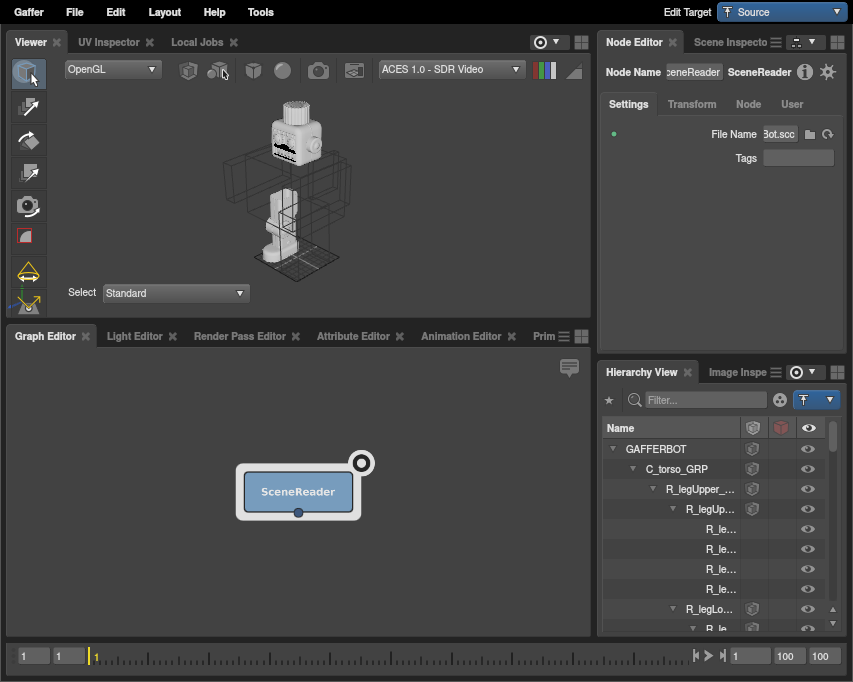Click the file browser folder icon
The image size is (853, 682).
coord(810,134)
